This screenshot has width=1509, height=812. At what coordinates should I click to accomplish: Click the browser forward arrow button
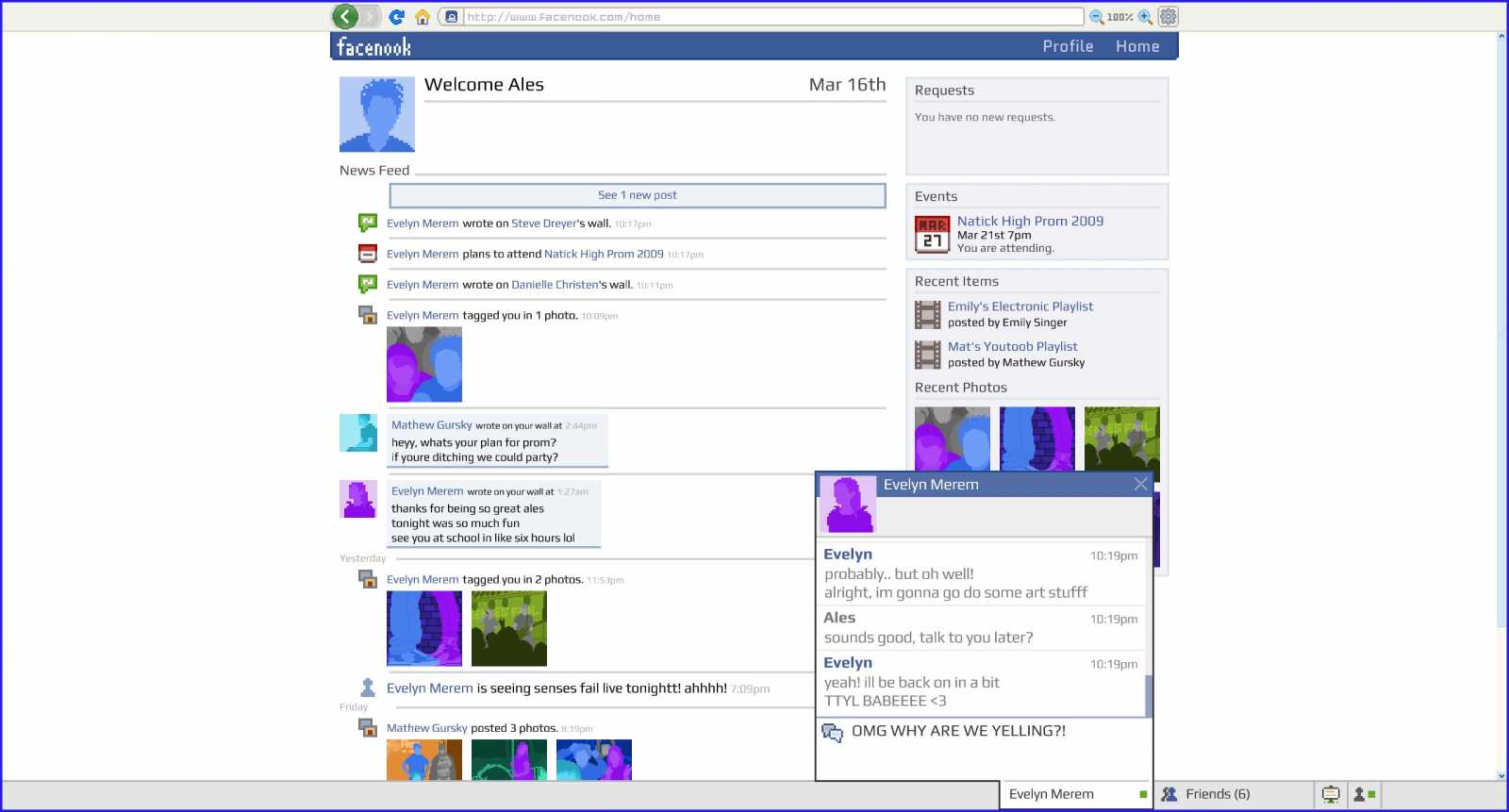370,16
